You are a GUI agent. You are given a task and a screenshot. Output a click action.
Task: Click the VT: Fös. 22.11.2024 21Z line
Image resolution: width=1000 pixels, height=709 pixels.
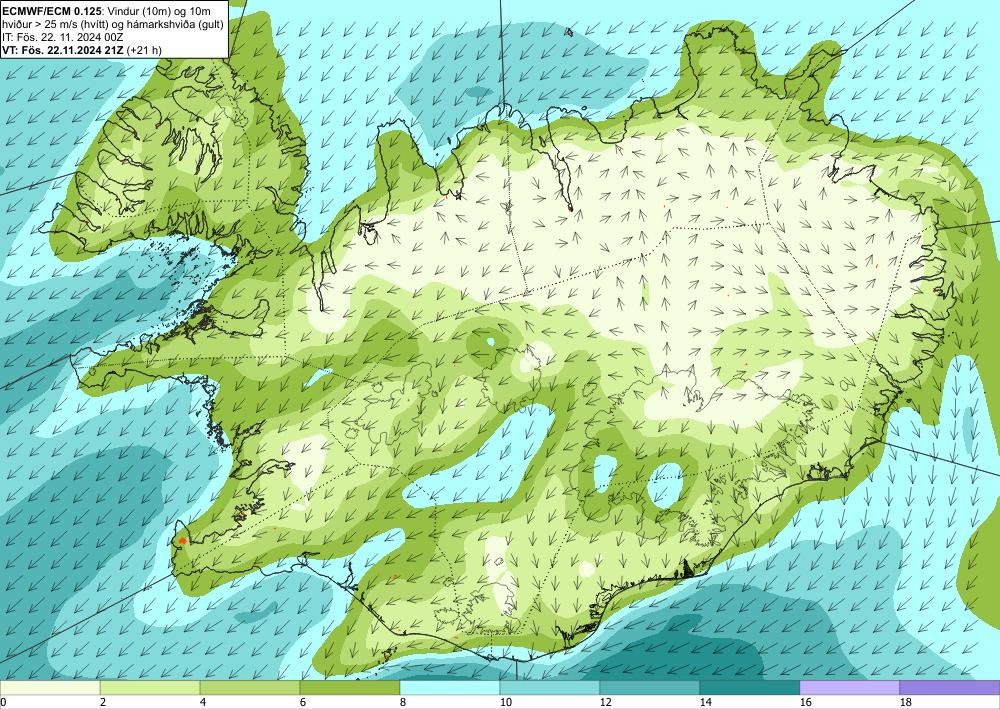coord(82,50)
